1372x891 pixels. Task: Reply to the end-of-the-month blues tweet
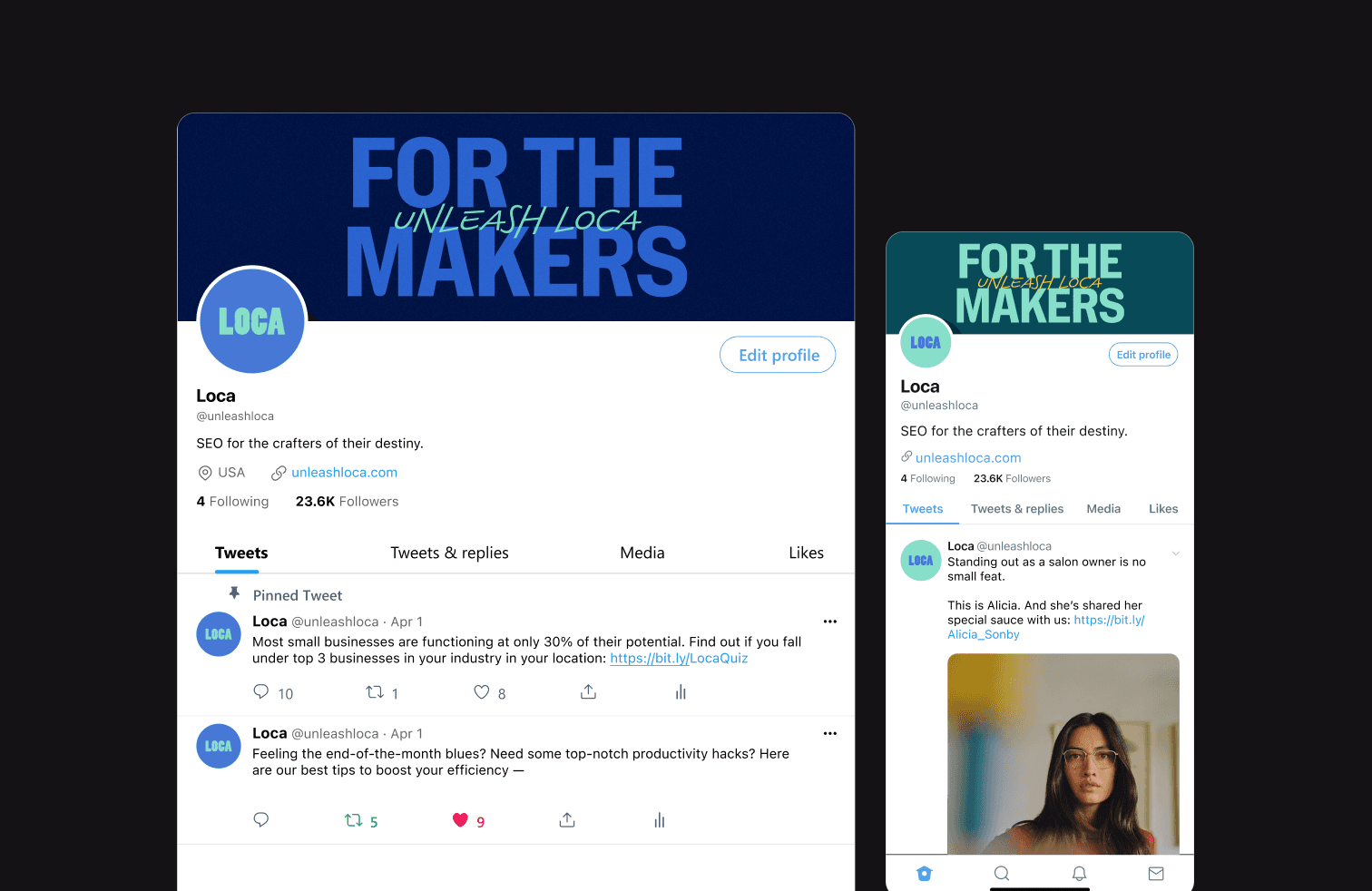[x=261, y=819]
